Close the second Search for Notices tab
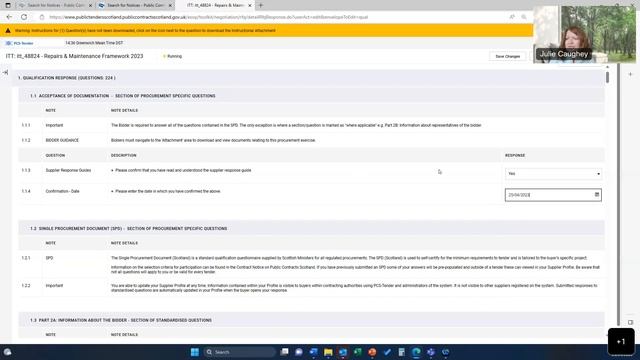This screenshot has width=640, height=360. pyautogui.click(x=170, y=5)
